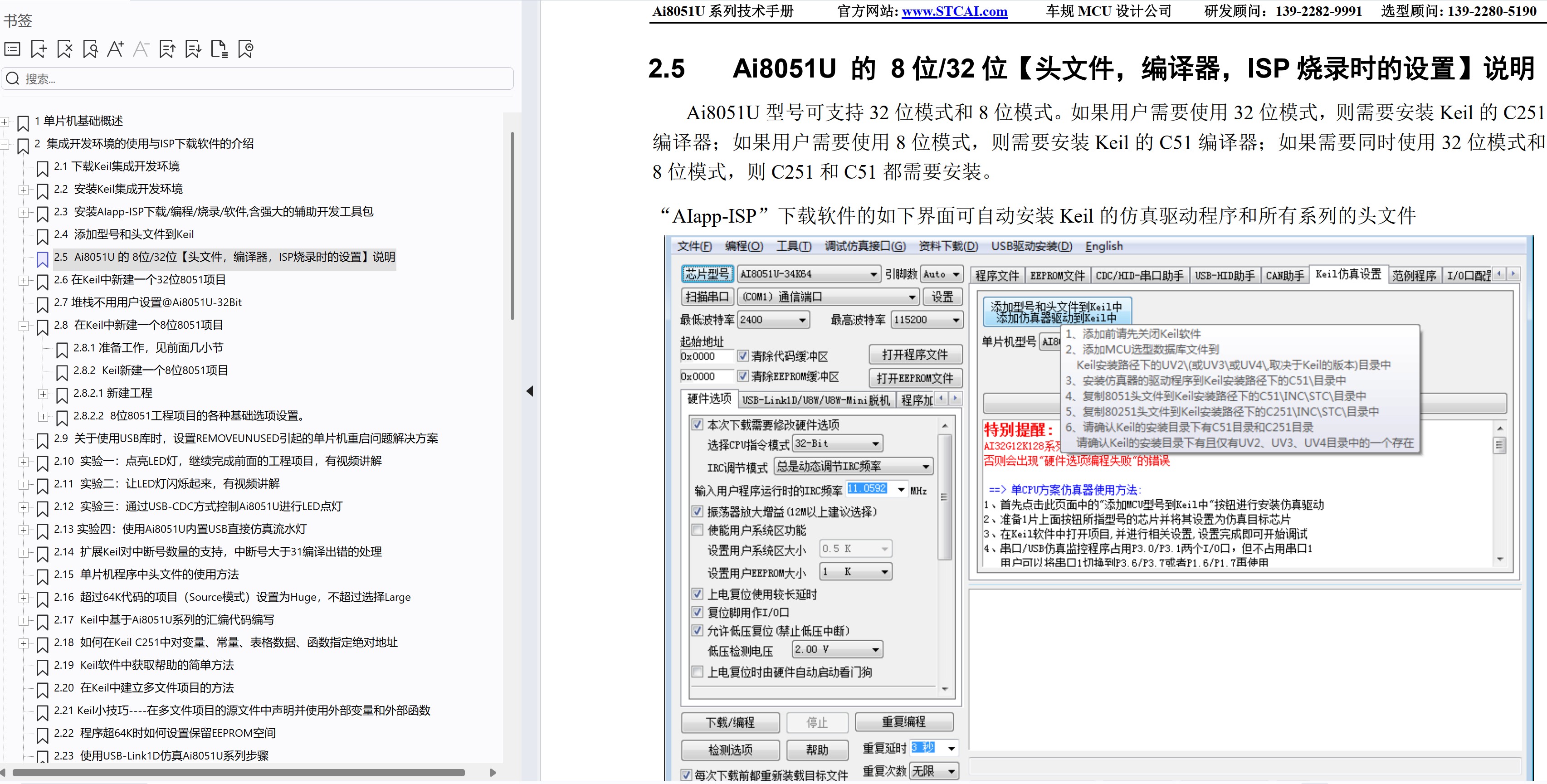Viewport: 1547px width, 784px height.
Task: Click the bookmark icon with up arrow
Action: (x=167, y=49)
